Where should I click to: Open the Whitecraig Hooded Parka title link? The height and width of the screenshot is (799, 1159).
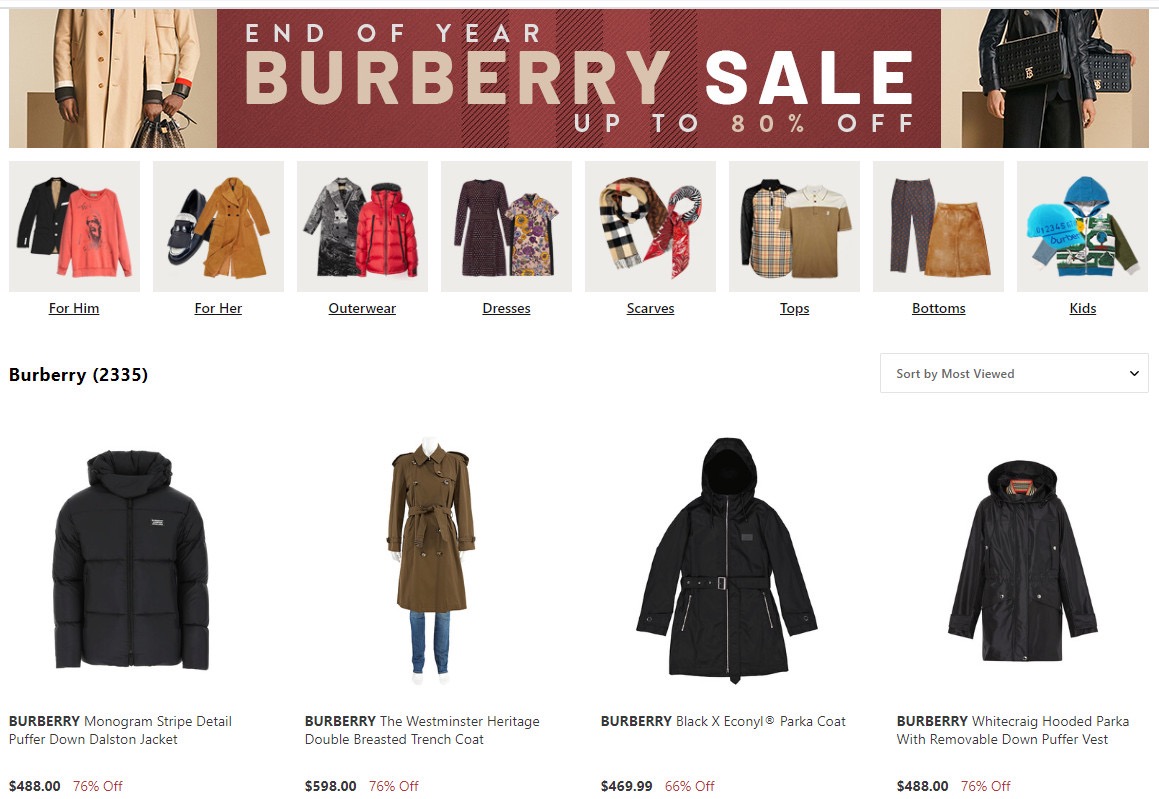(x=1013, y=730)
